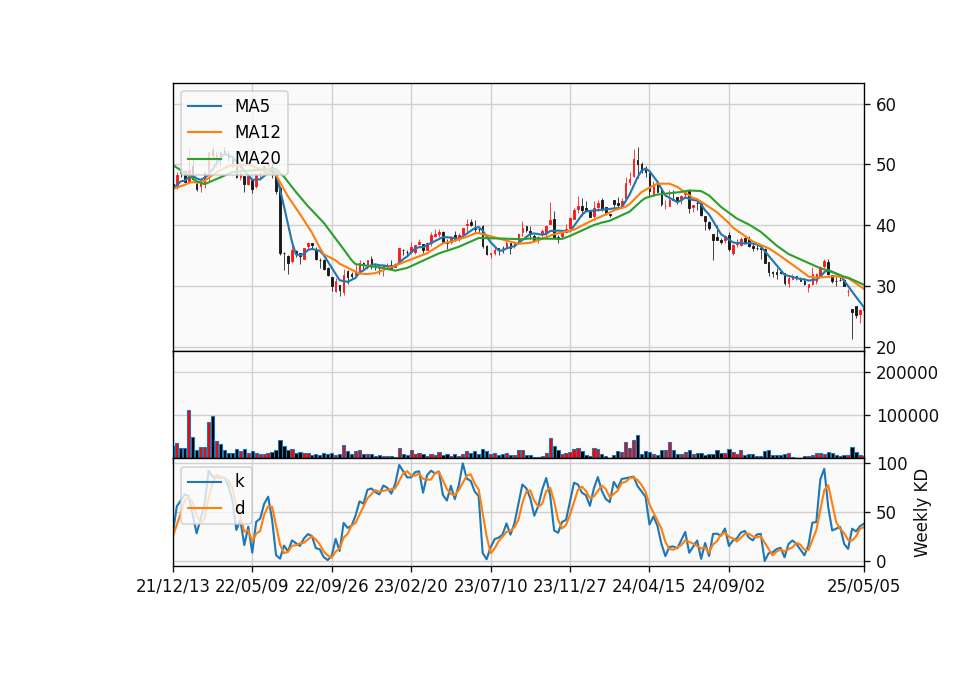
Task: Click the 22/05/09 date tick label
Action: coord(252,587)
